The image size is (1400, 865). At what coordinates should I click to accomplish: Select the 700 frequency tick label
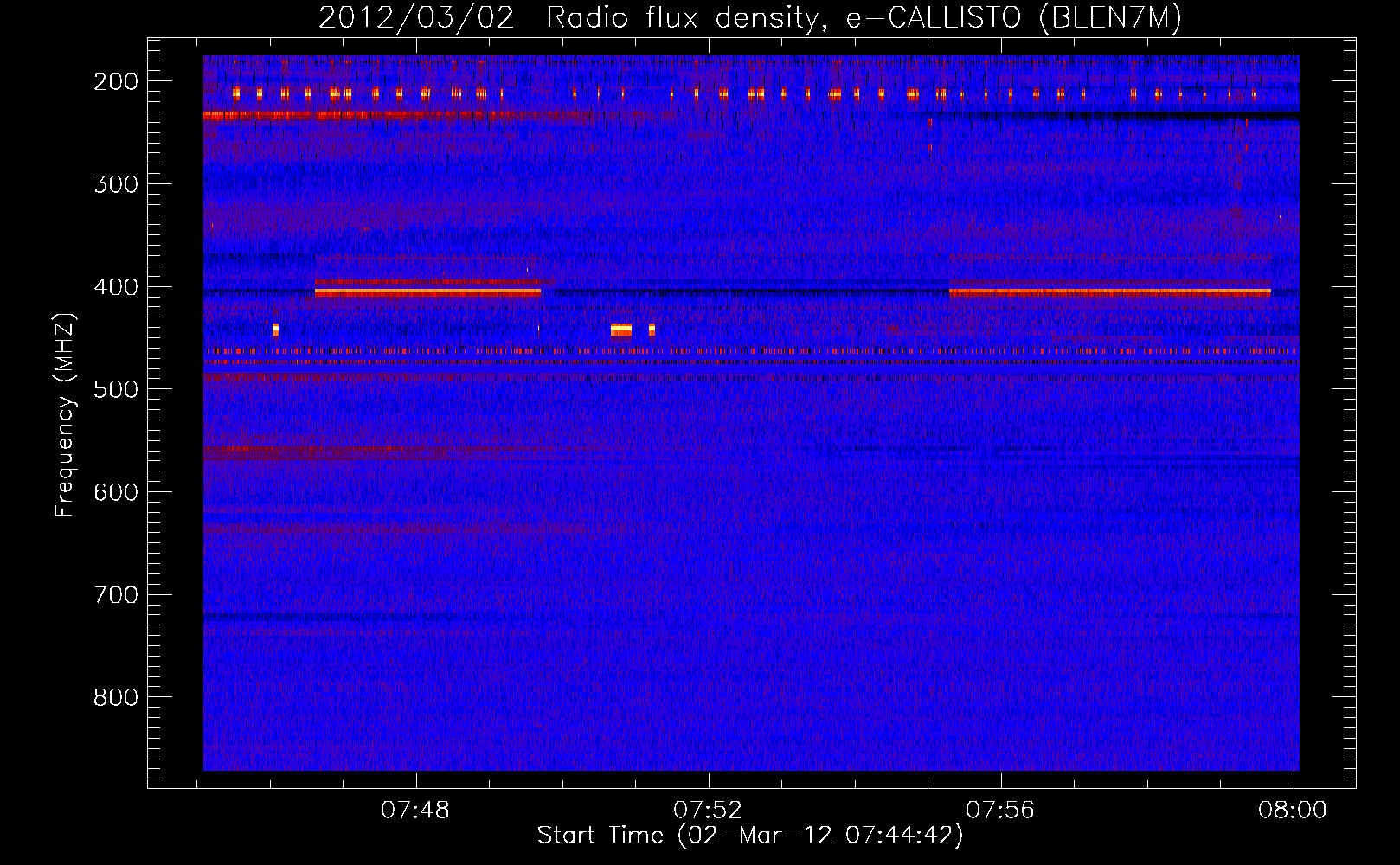116,595
